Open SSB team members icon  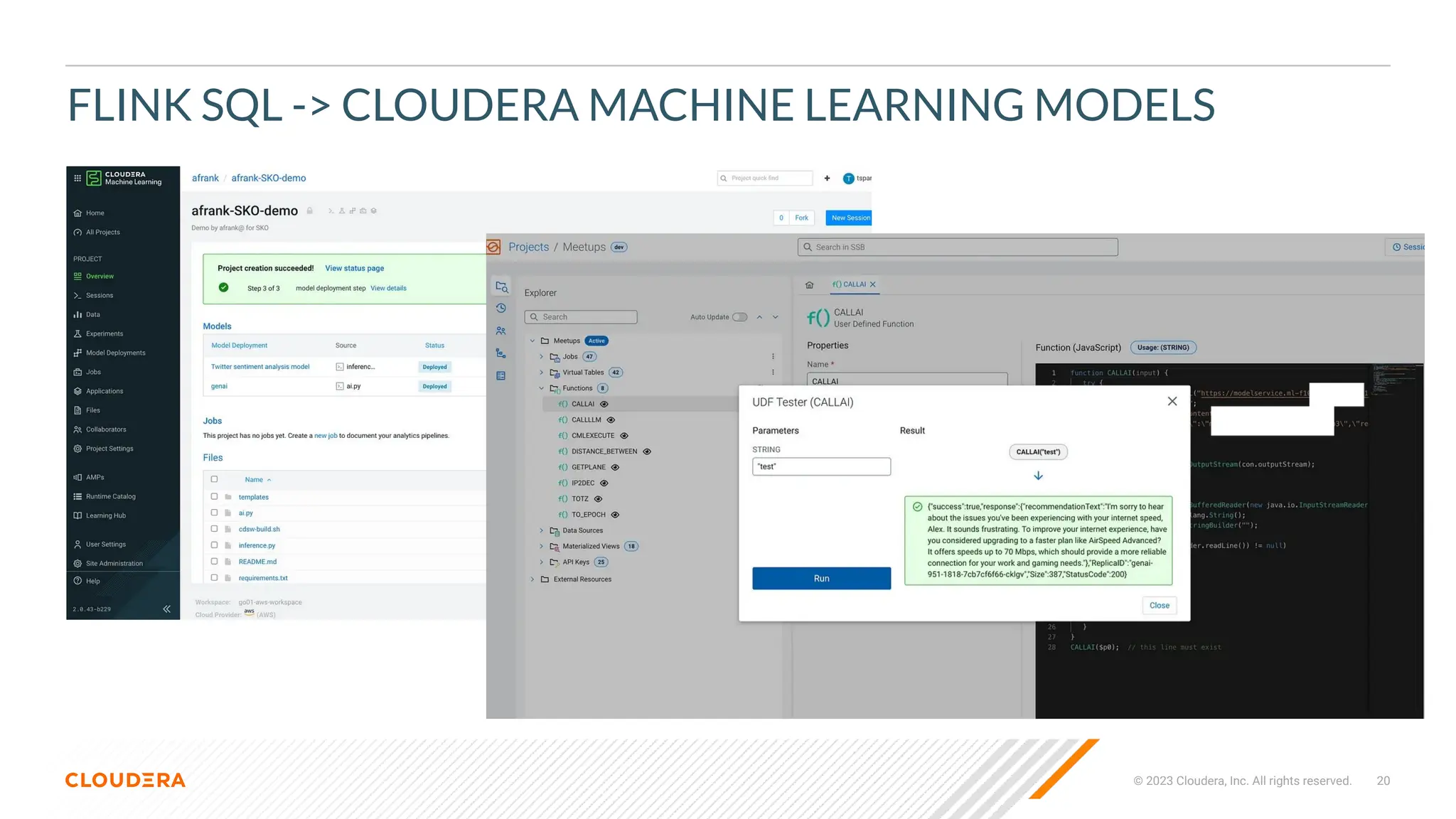tap(501, 331)
